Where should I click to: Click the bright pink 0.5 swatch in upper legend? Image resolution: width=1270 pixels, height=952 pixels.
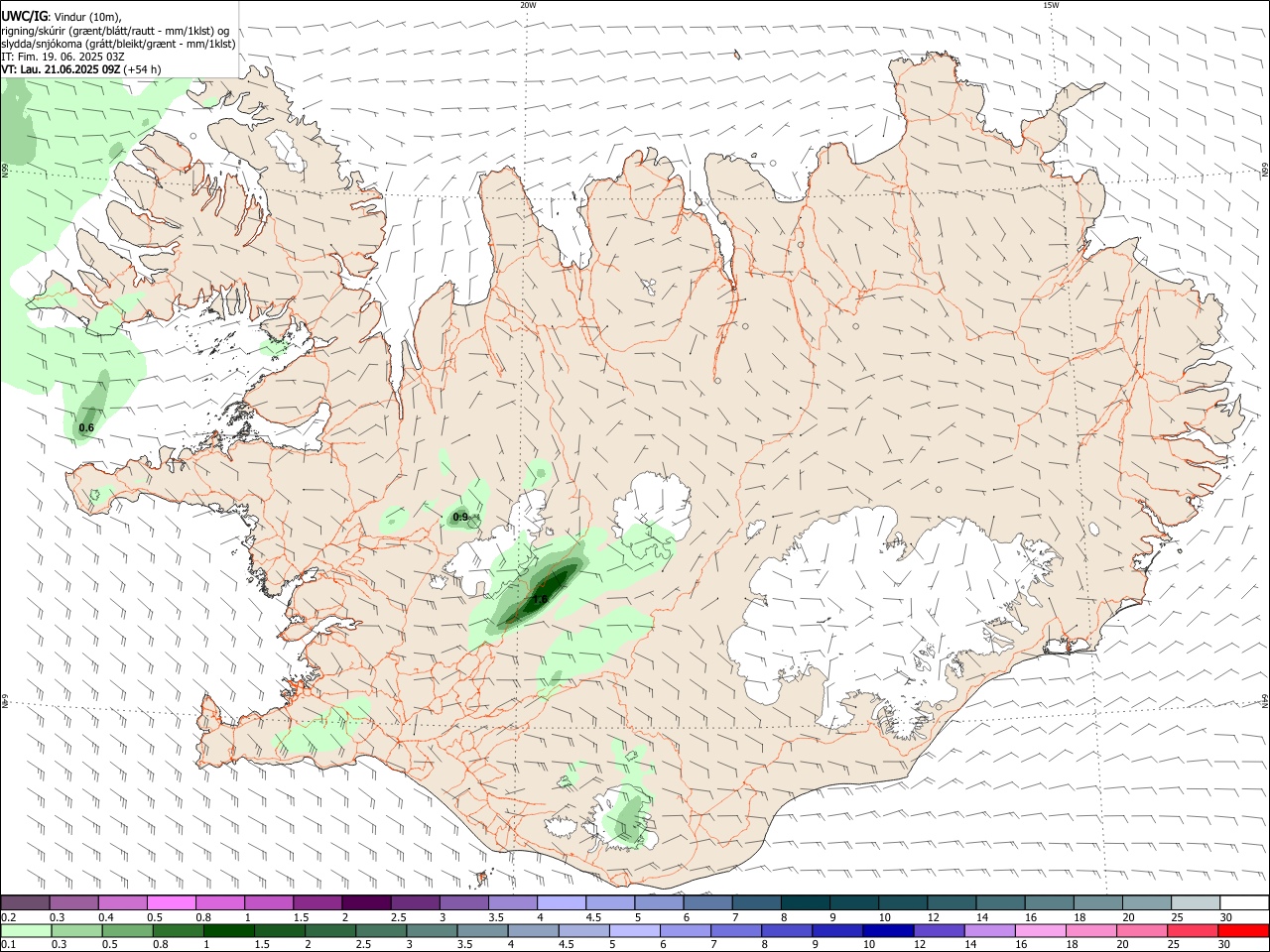click(172, 903)
